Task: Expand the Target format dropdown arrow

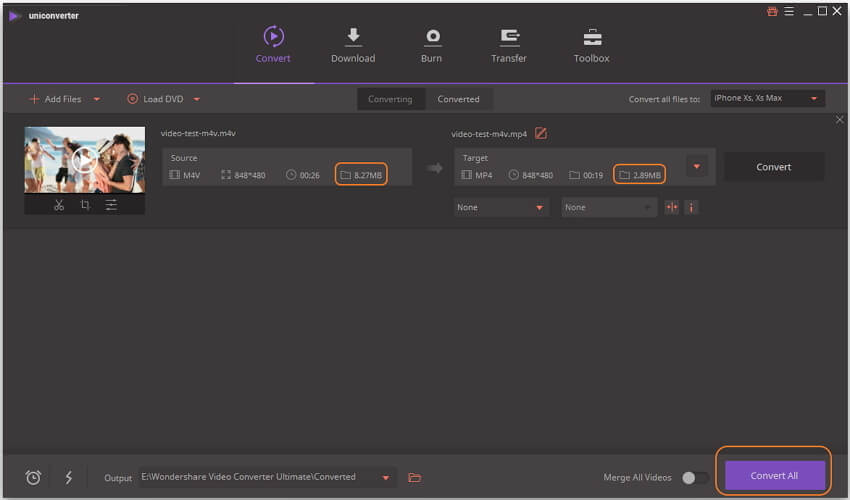Action: pos(697,166)
